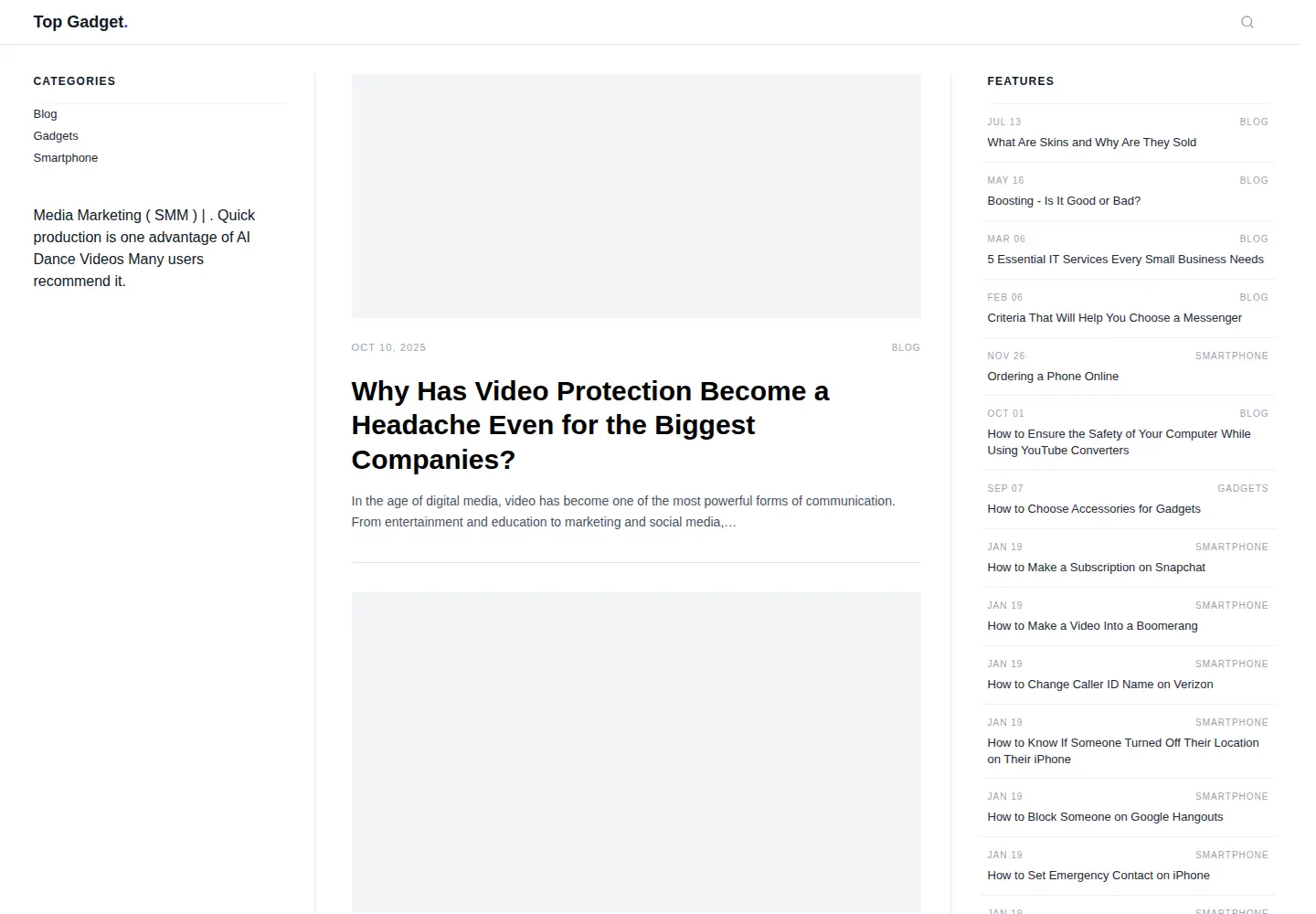Open the Top Gadget home logo

pyautogui.click(x=80, y=22)
